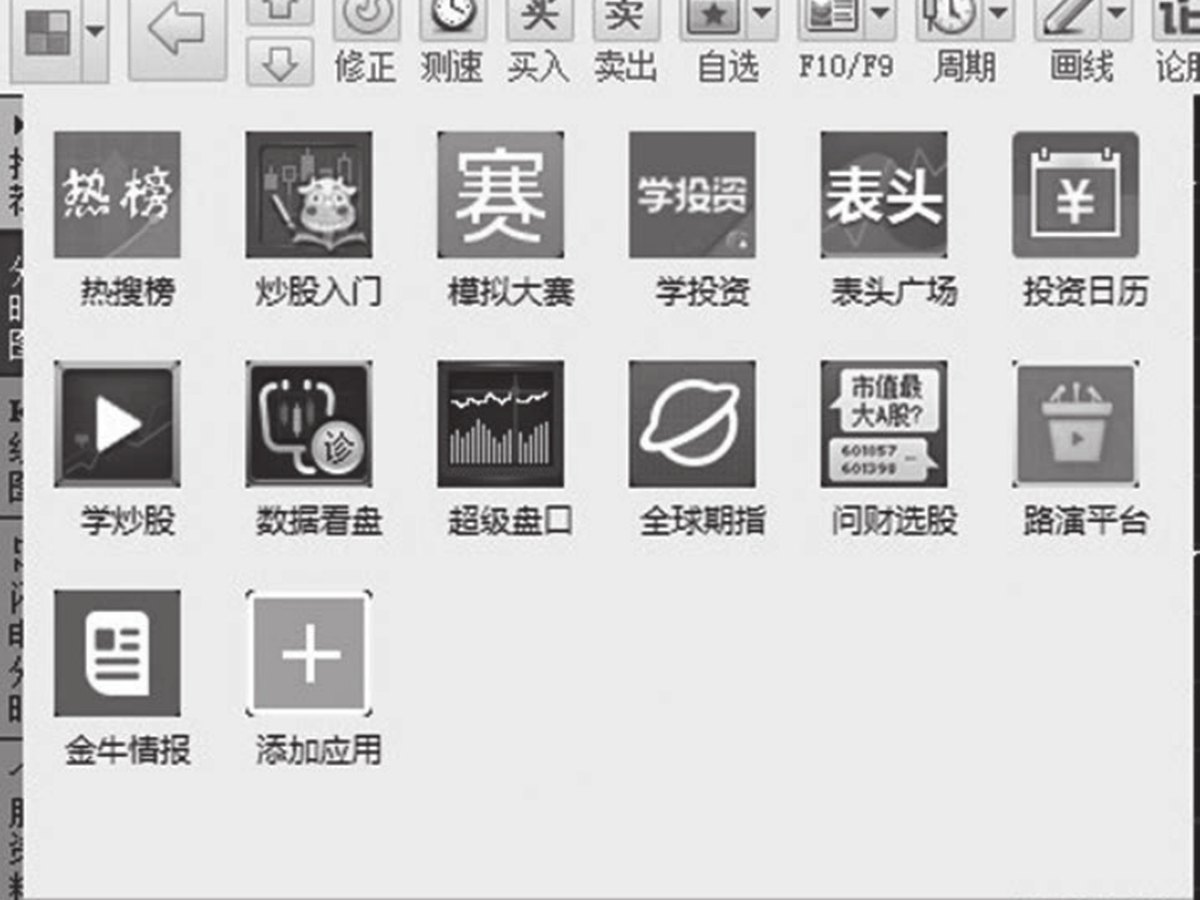
Task: Click the F10/F9 toolbar icon
Action: coord(832,18)
